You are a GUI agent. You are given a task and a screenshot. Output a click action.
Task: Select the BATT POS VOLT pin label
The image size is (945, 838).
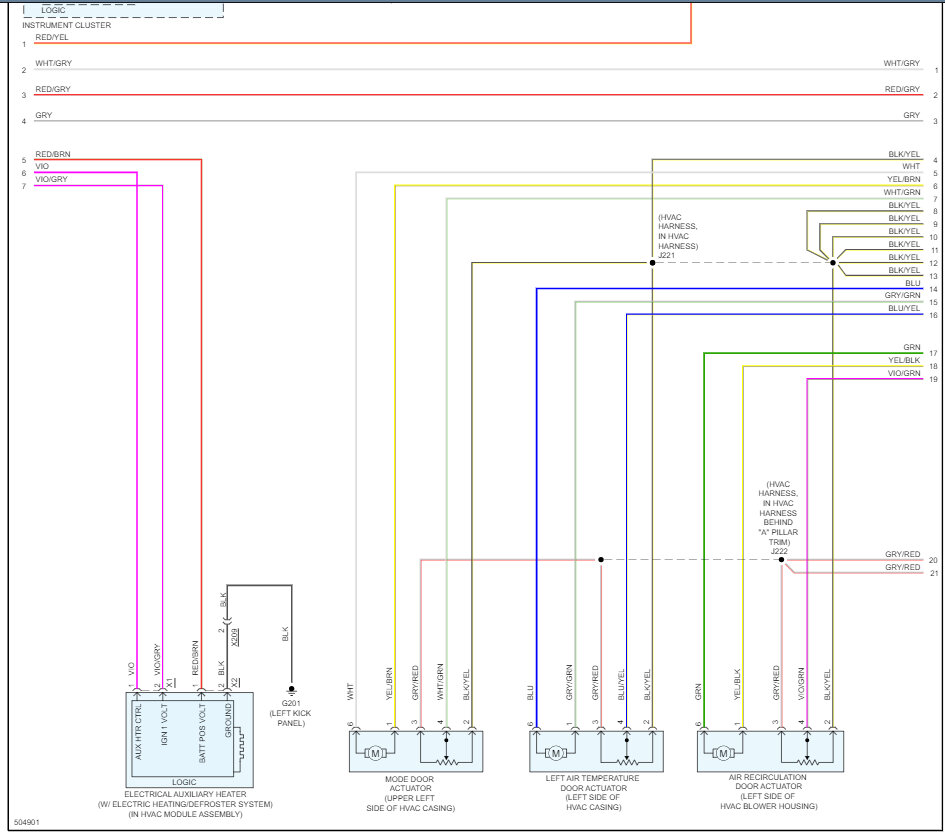(202, 732)
